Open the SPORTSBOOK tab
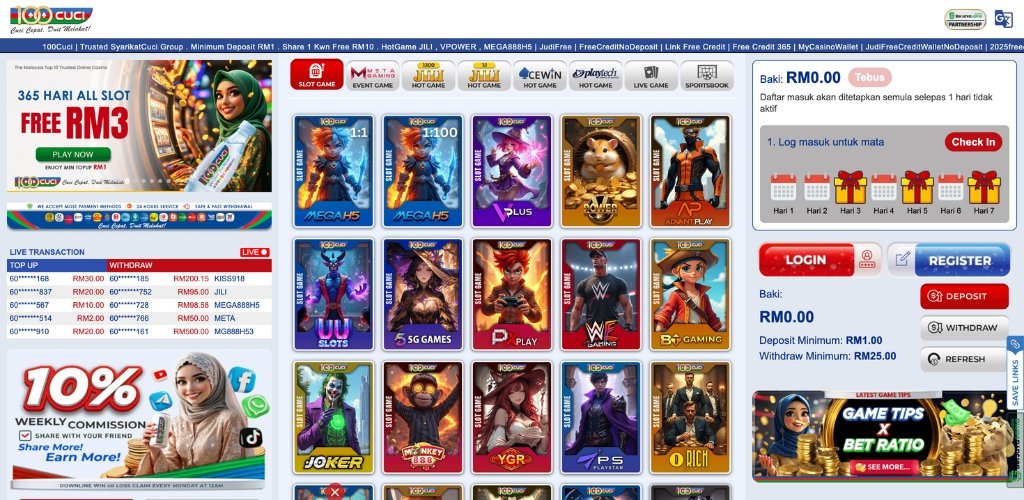Viewport: 1024px width, 500px height. point(707,76)
